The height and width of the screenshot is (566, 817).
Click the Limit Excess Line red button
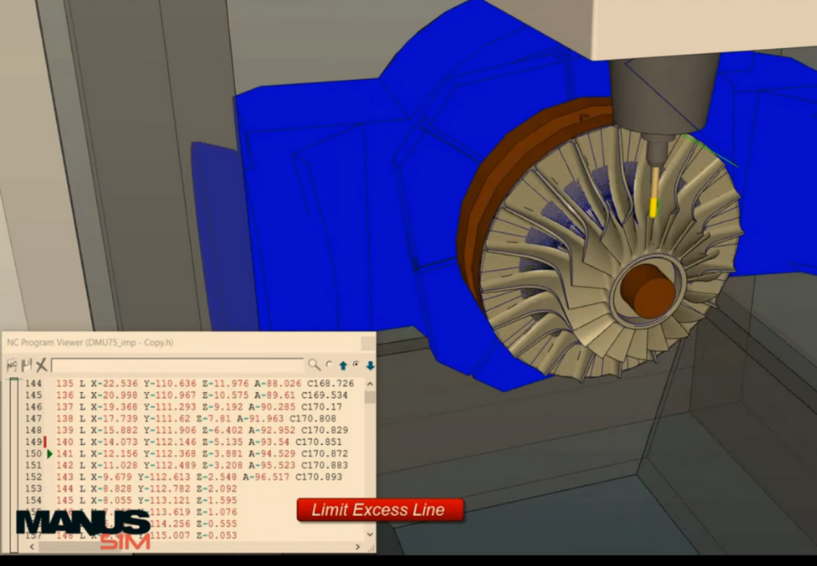point(380,510)
